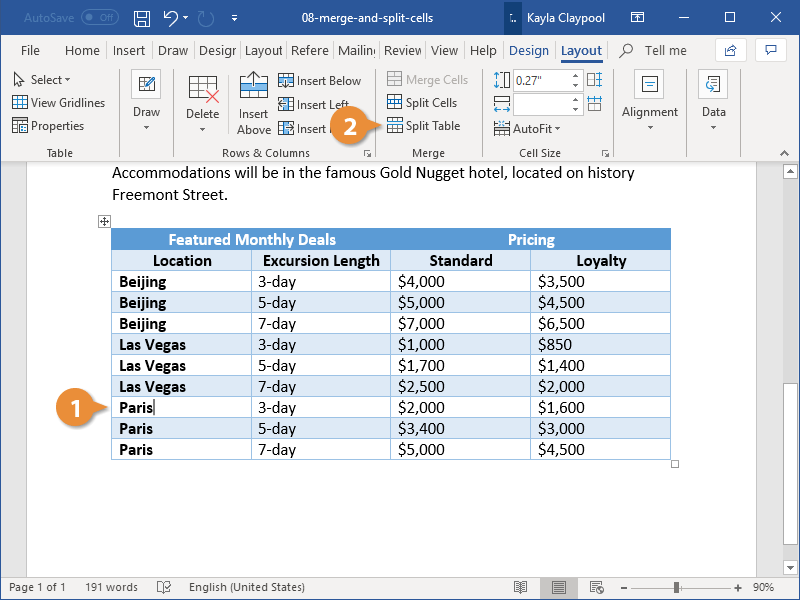Screen dimensions: 800x600
Task: Open Read Mode from the status bar
Action: click(x=520, y=588)
